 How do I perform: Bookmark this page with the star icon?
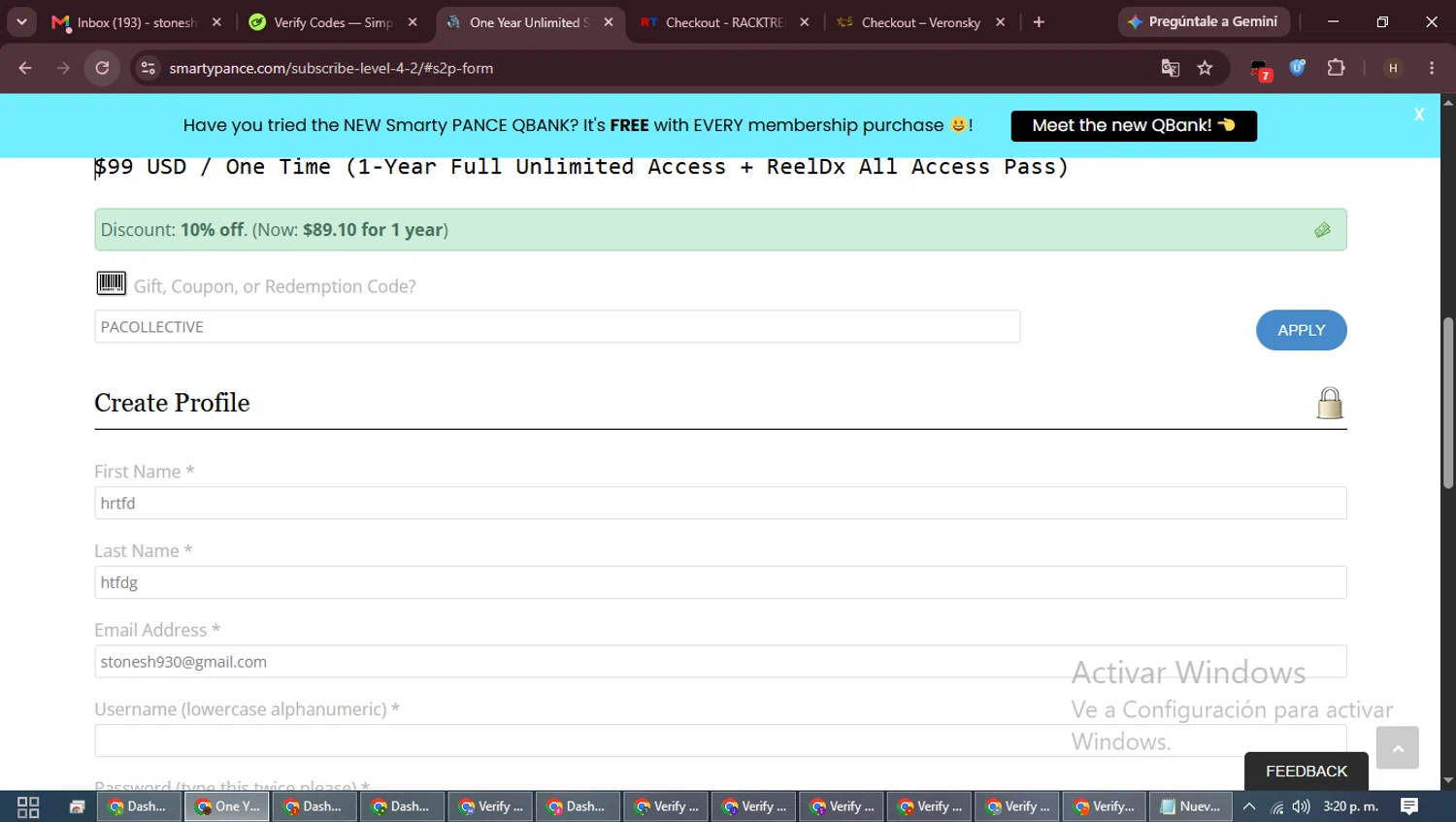(1206, 68)
